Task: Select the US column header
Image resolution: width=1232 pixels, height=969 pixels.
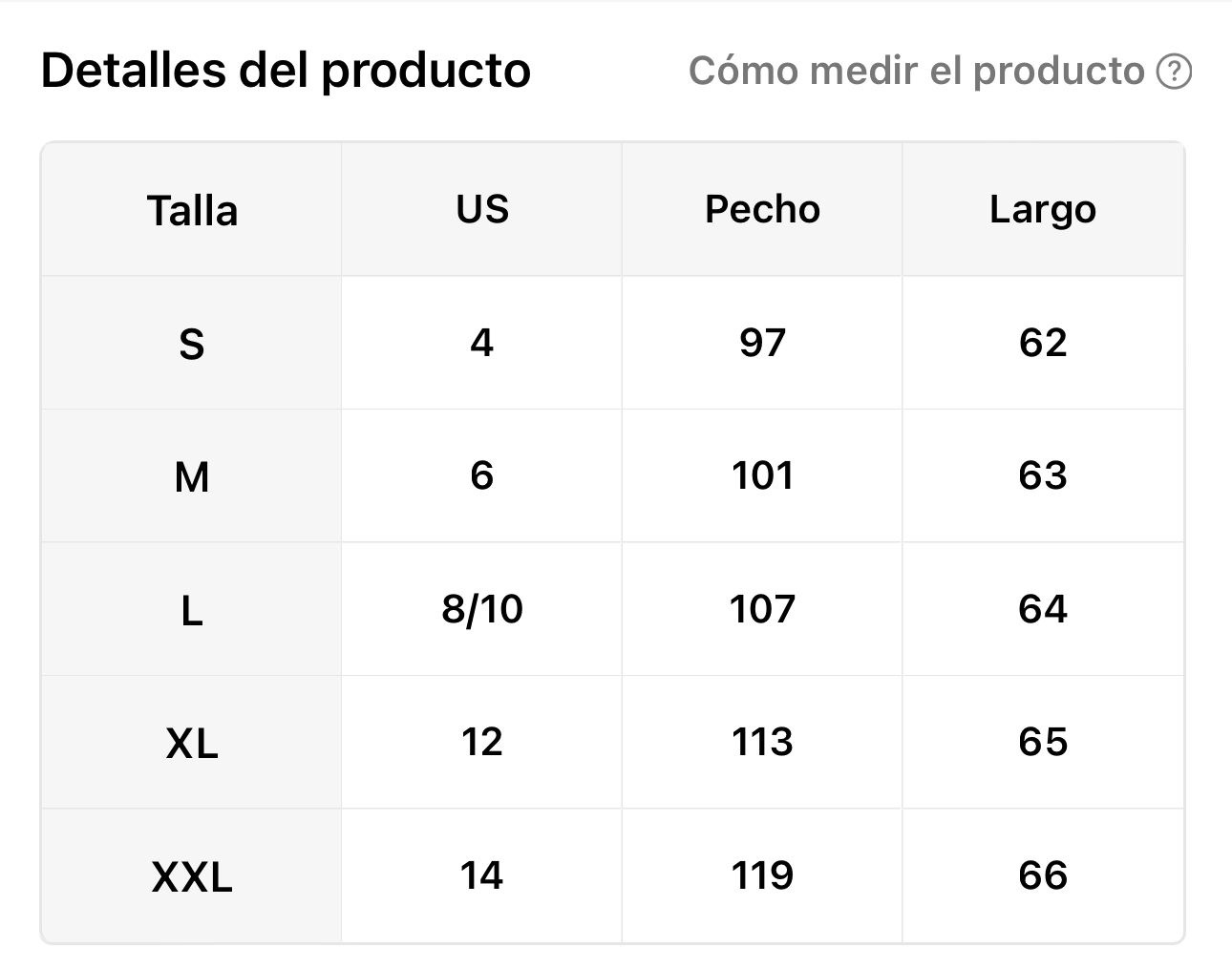Action: tap(482, 209)
